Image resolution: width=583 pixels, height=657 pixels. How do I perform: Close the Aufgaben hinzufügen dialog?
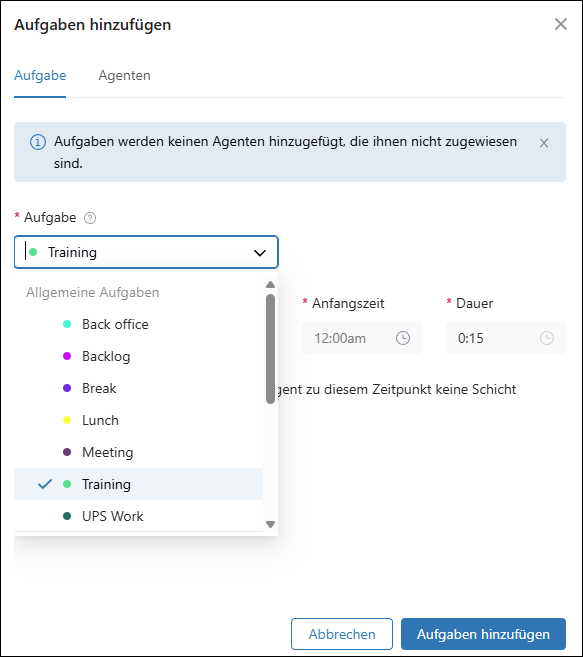[560, 24]
